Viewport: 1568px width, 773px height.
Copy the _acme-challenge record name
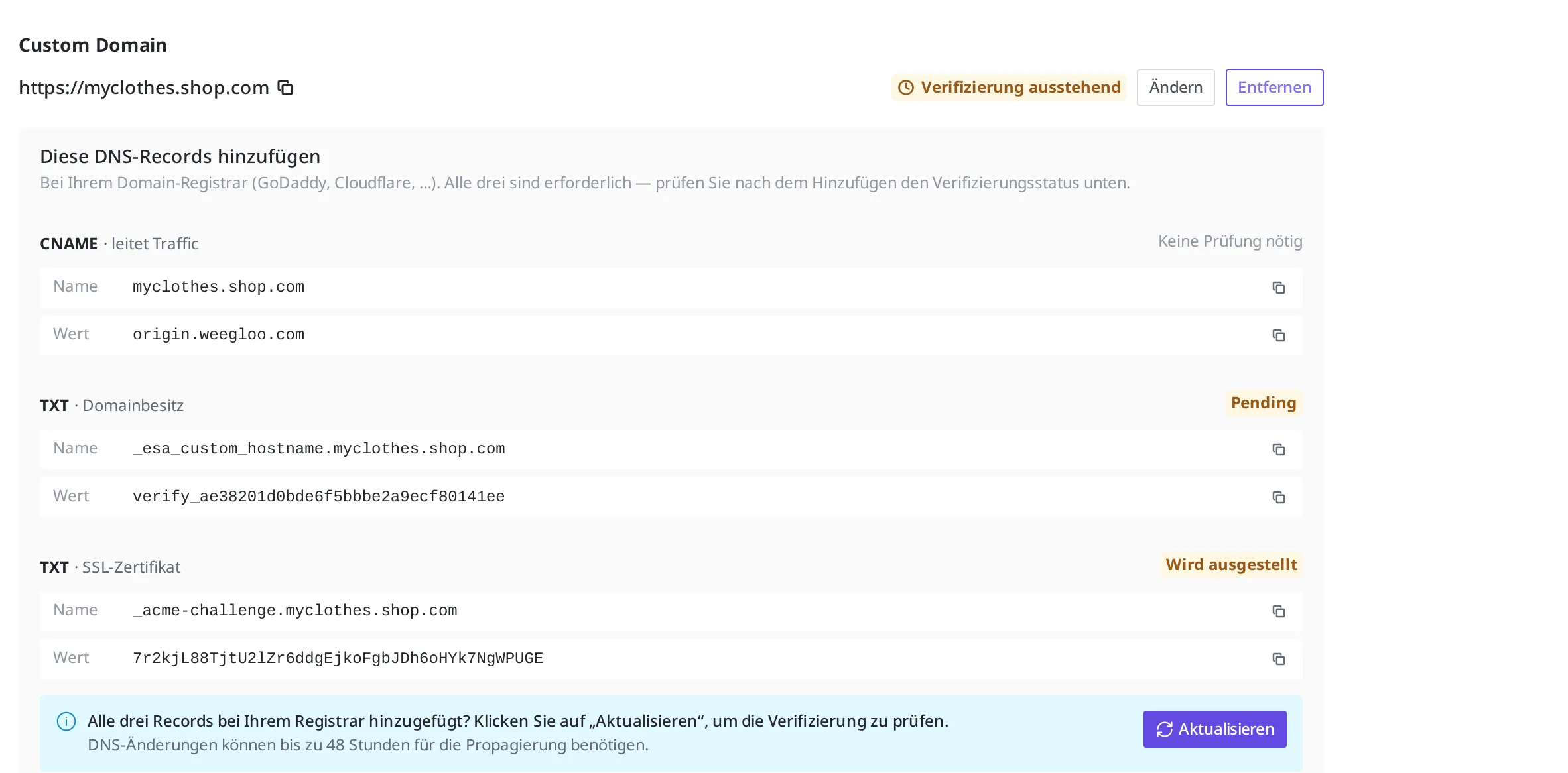click(1278, 611)
